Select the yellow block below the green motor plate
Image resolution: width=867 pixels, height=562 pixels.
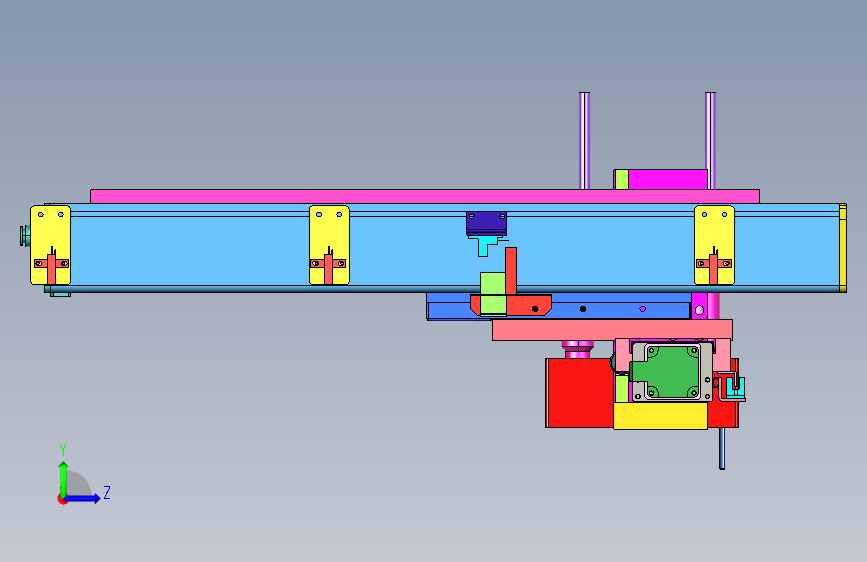coord(660,415)
